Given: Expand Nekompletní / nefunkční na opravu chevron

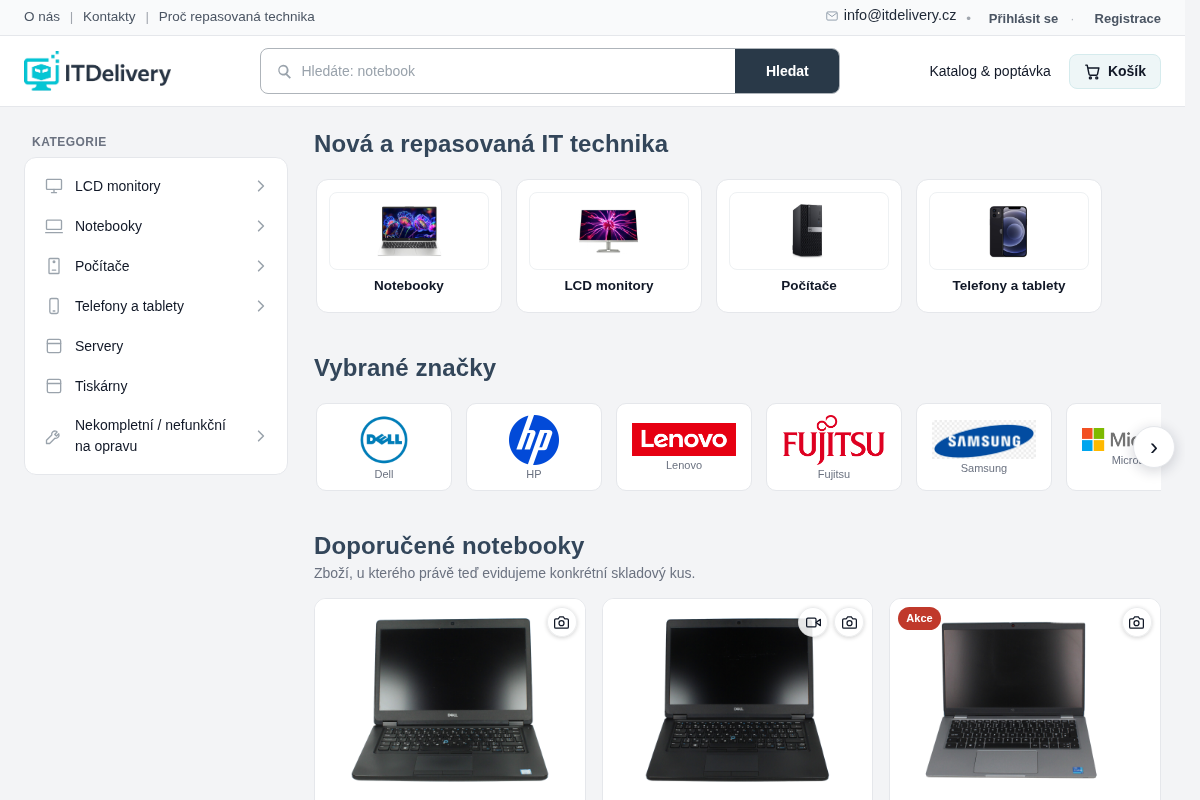Looking at the screenshot, I should coord(261,436).
